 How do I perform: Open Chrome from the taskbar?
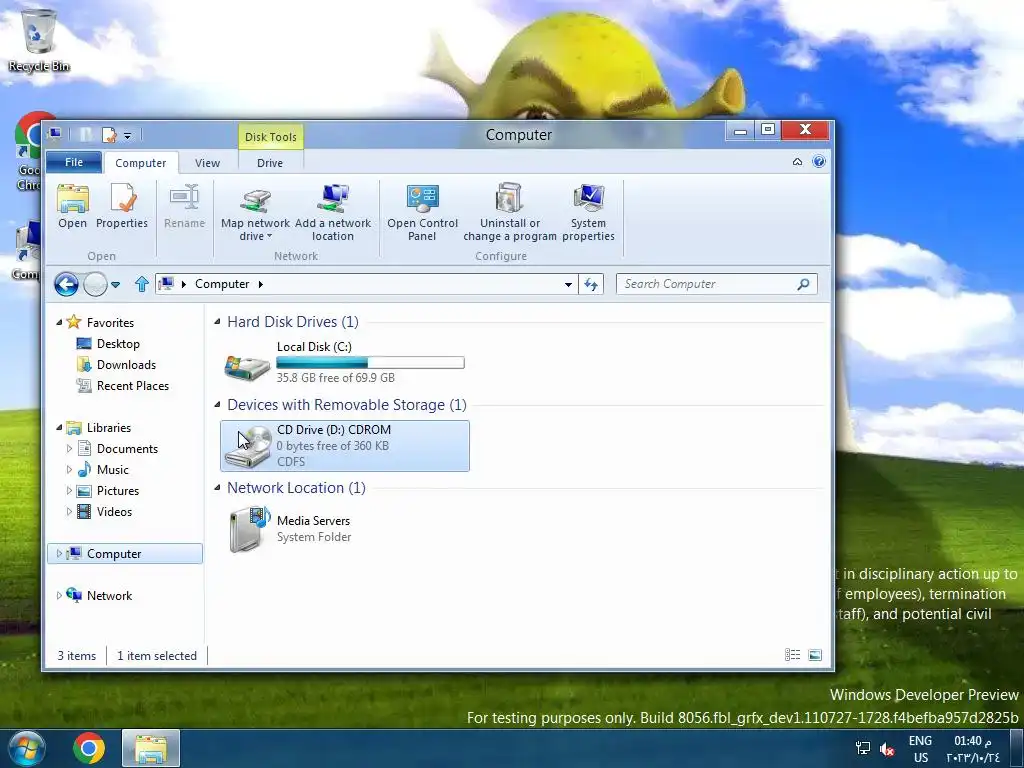point(89,748)
